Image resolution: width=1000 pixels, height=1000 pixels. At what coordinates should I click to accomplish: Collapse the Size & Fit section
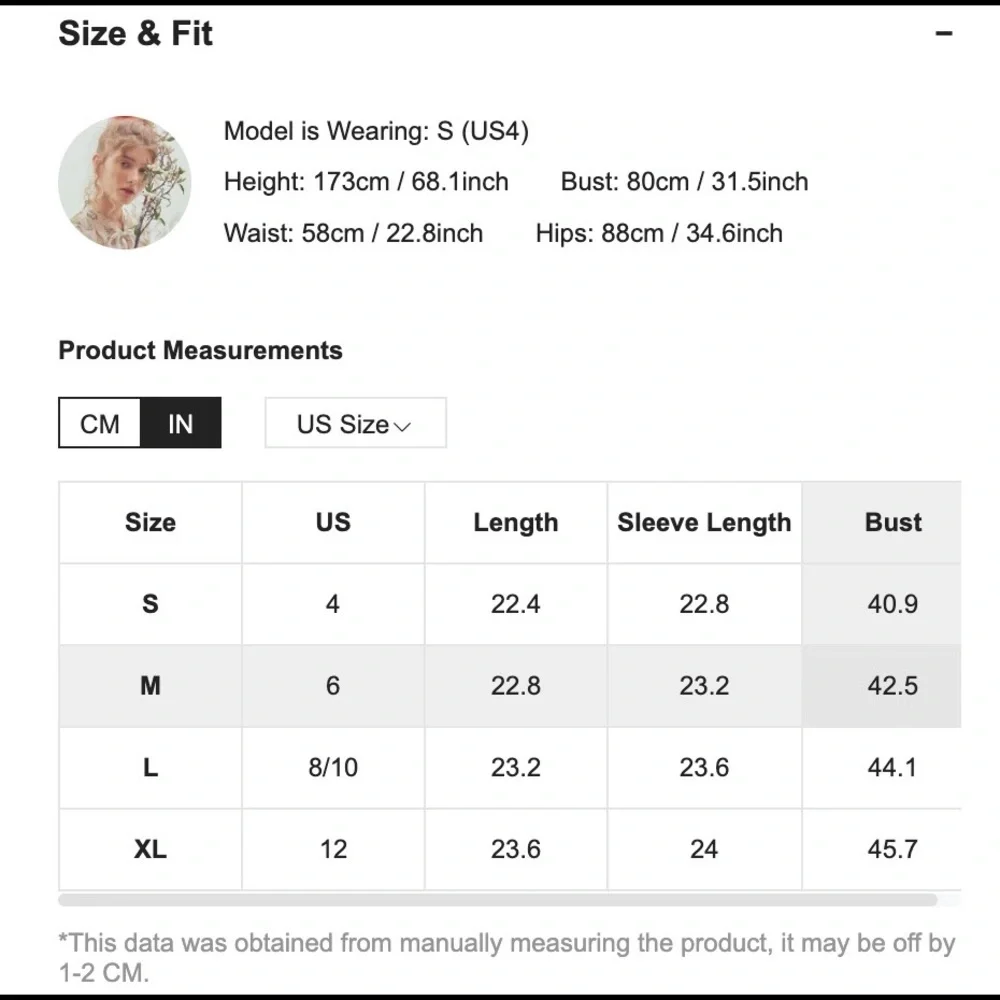[943, 34]
